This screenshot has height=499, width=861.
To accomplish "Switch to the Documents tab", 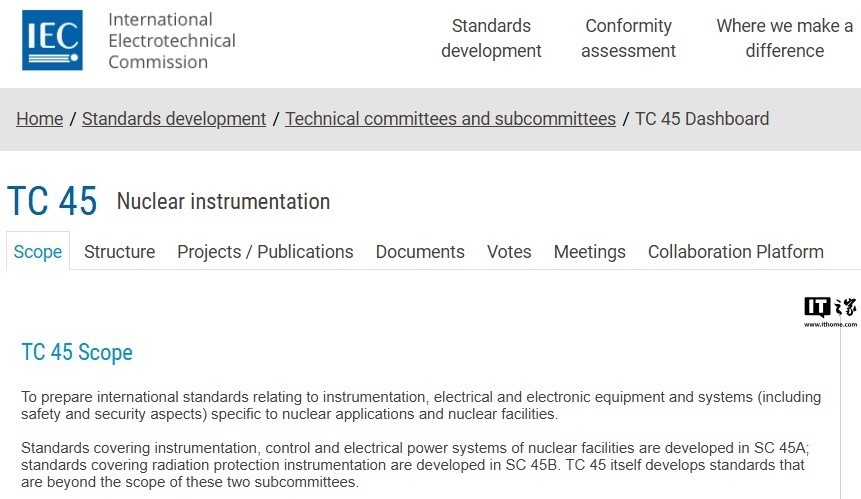I will [420, 251].
